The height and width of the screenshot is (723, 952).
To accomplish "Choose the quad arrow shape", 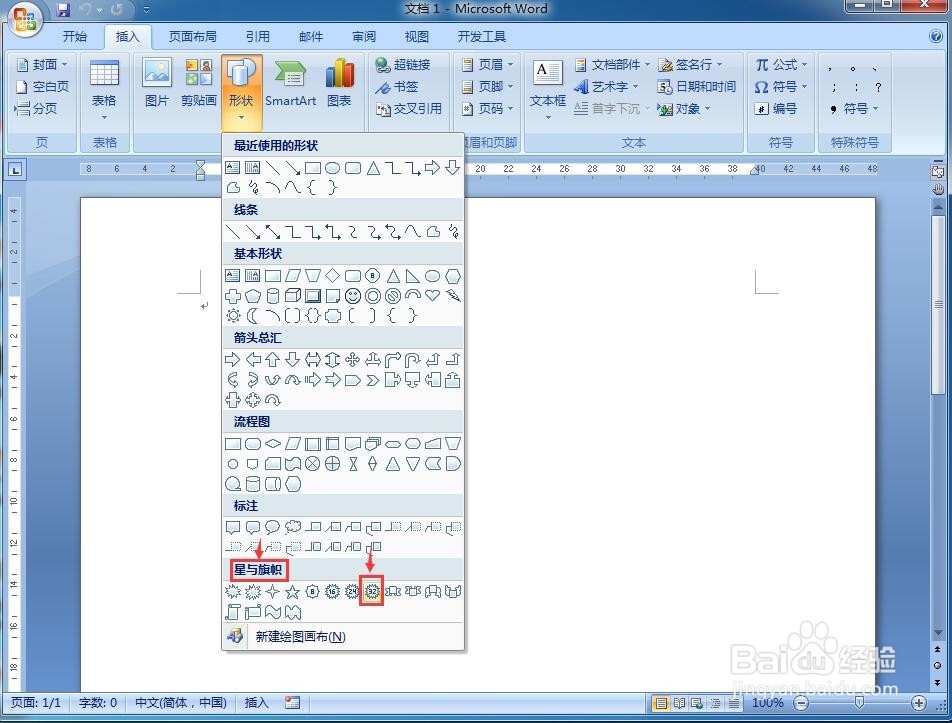I will pos(352,360).
